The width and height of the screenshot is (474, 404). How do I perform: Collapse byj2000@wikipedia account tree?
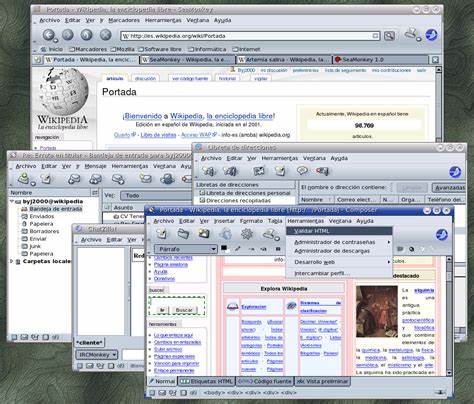[x=12, y=201]
